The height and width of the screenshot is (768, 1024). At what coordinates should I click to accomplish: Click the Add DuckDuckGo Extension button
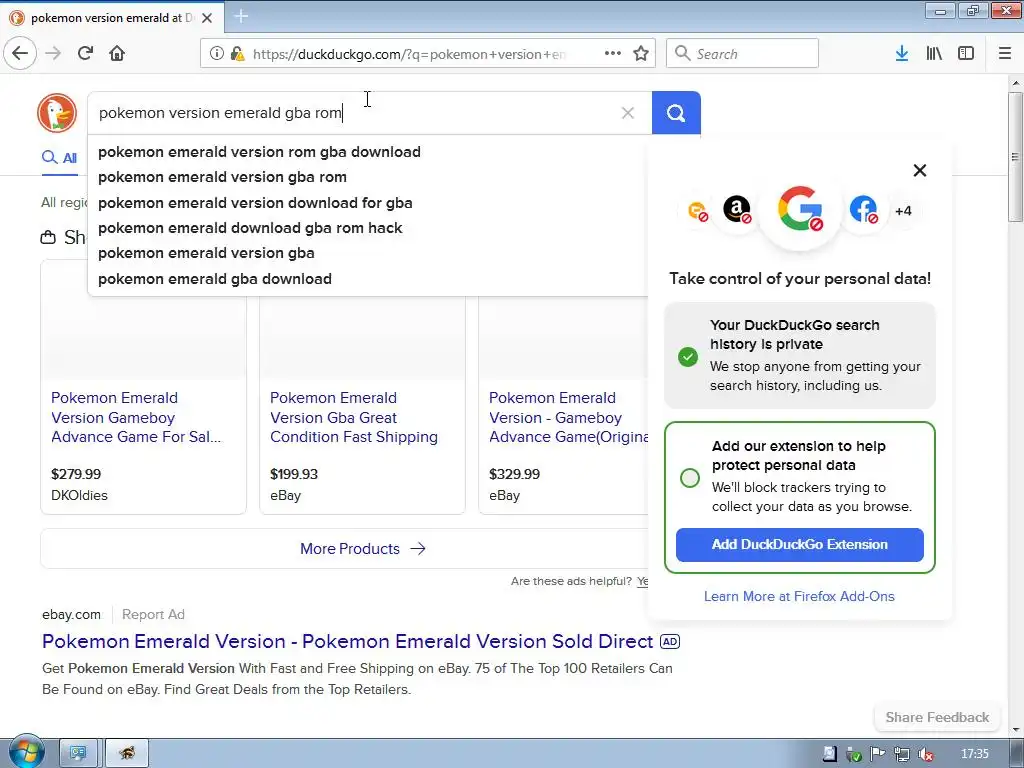tap(799, 545)
